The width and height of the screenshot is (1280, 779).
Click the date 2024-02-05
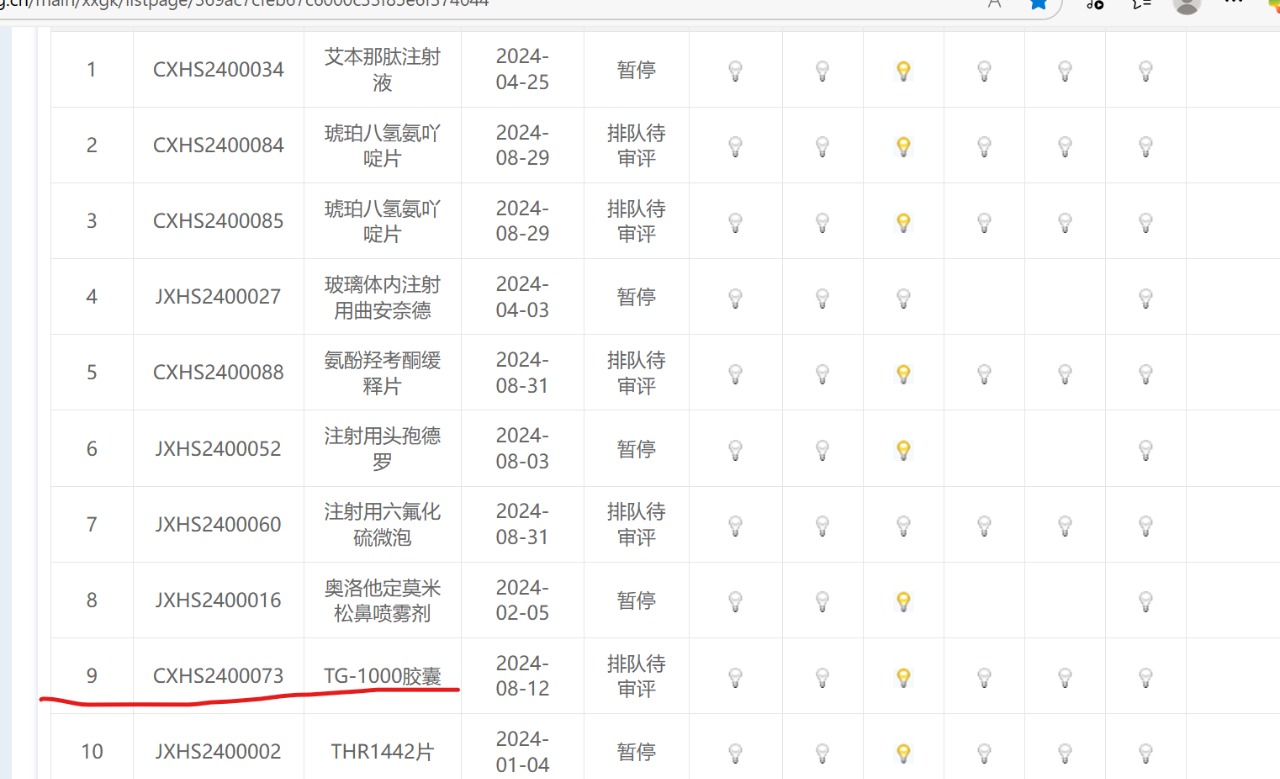tap(522, 600)
